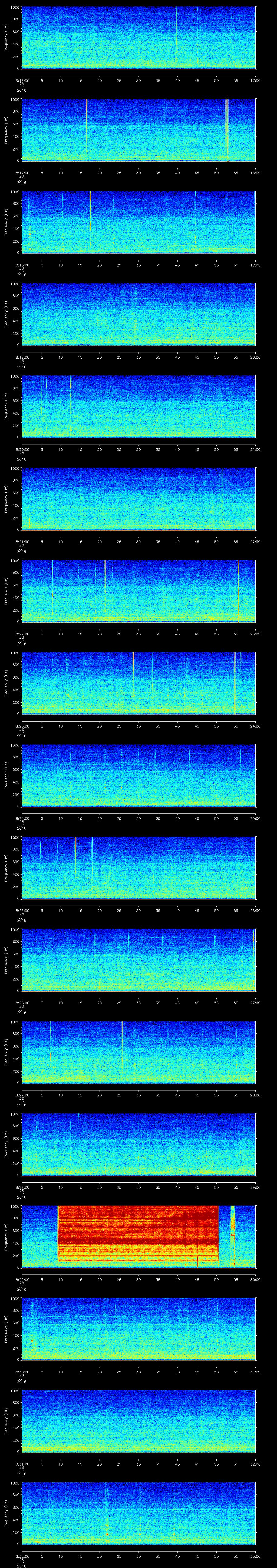Viewport: 277px width, 1568px height.
Task: Click the 25:00 end time label
Action: point(255,818)
